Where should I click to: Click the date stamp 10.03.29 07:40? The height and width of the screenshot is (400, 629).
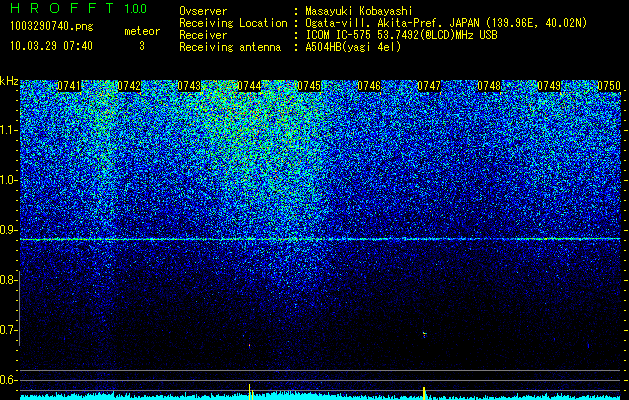(x=51, y=46)
